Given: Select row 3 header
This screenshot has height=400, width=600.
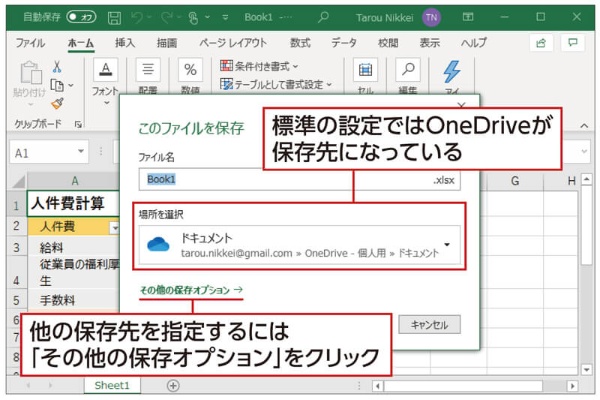Looking at the screenshot, I should pos(16,247).
